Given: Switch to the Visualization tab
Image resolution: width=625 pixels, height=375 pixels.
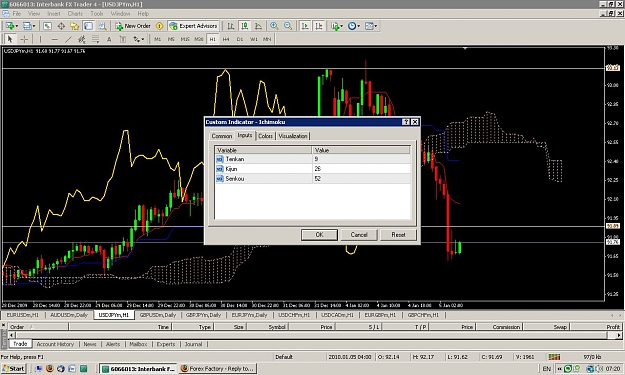Looking at the screenshot, I should coord(293,136).
